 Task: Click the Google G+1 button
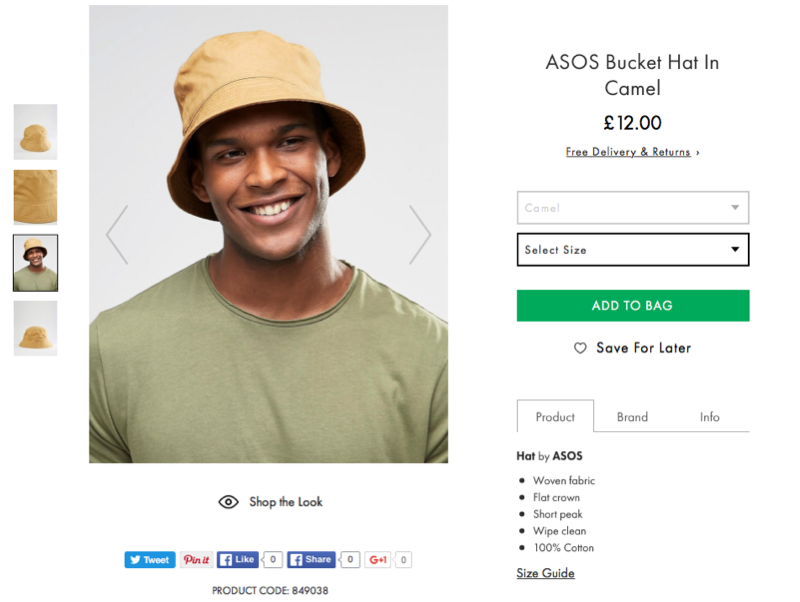[x=378, y=560]
